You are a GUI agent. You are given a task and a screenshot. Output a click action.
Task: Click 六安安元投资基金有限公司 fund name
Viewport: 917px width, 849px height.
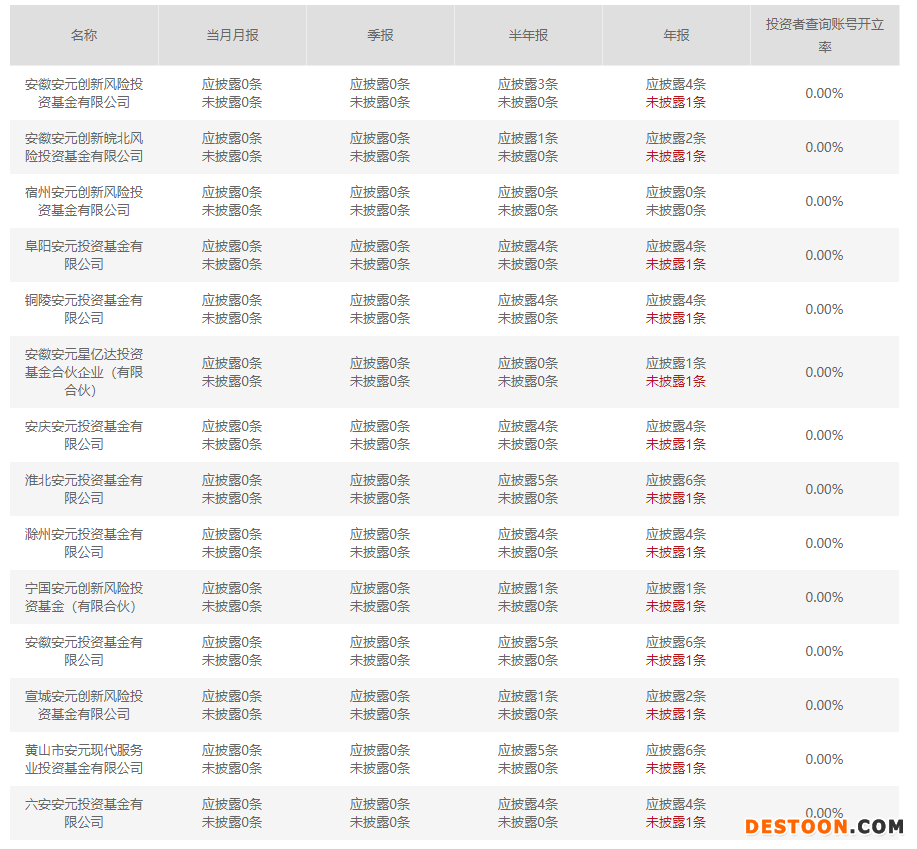point(84,813)
